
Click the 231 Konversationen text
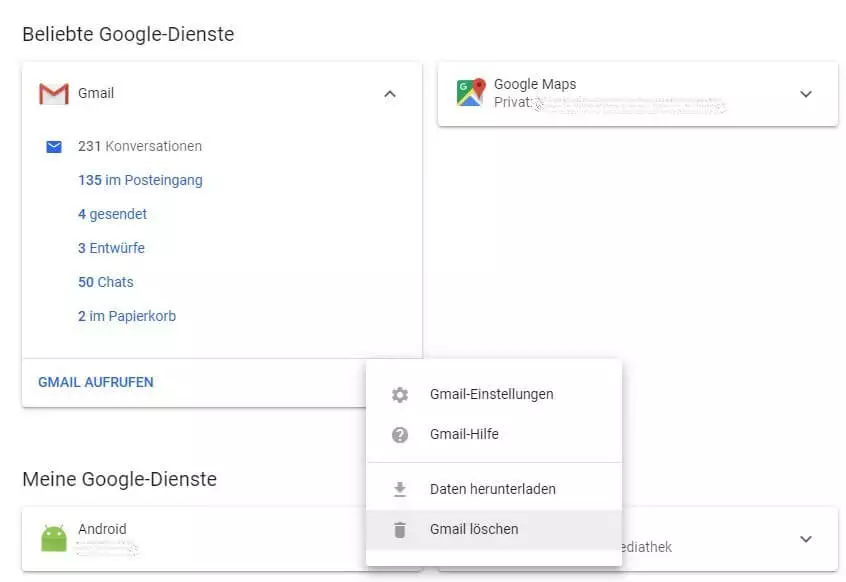[x=140, y=146]
